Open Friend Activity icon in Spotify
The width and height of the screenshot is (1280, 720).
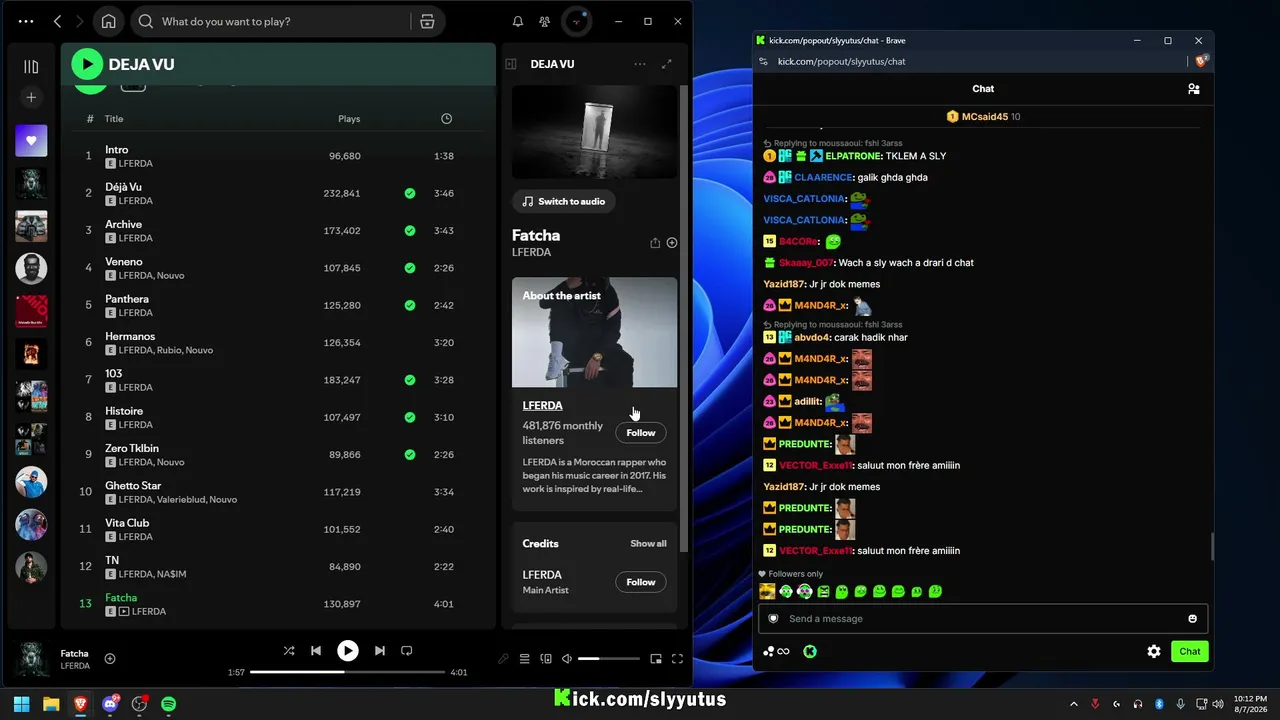point(544,21)
